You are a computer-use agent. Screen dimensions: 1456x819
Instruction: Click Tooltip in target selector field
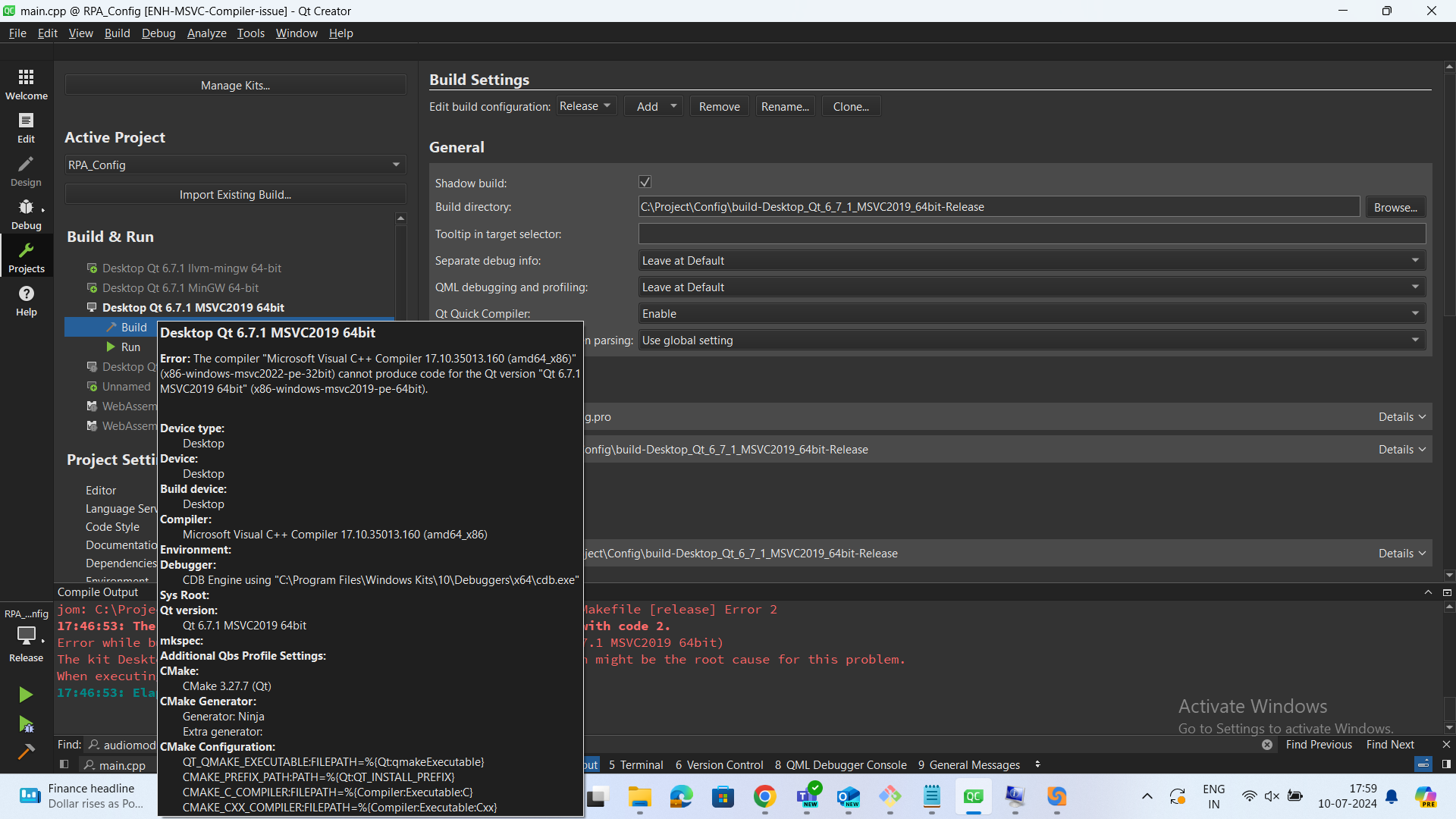pos(1031,234)
